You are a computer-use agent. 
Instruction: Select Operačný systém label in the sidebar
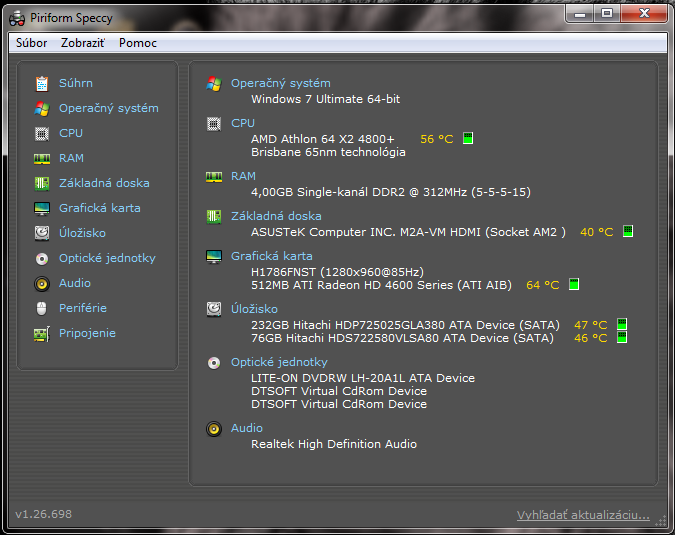point(108,108)
